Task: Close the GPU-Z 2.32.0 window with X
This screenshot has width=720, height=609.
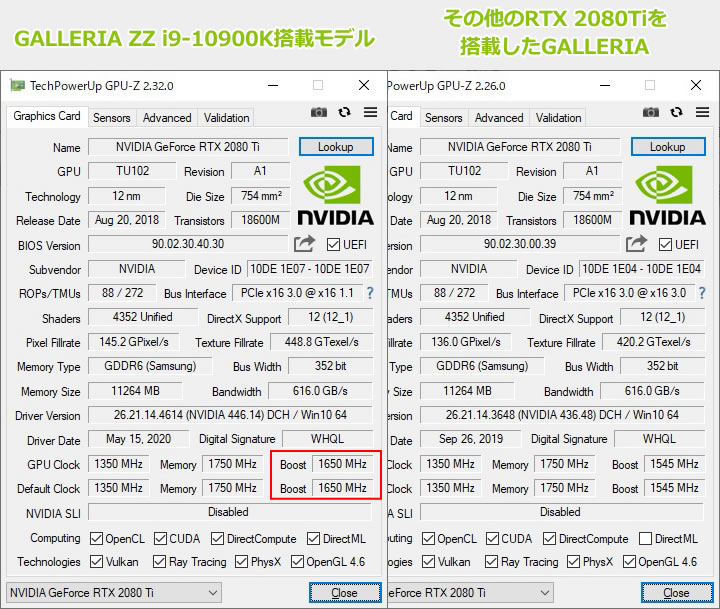Action: pyautogui.click(x=364, y=85)
